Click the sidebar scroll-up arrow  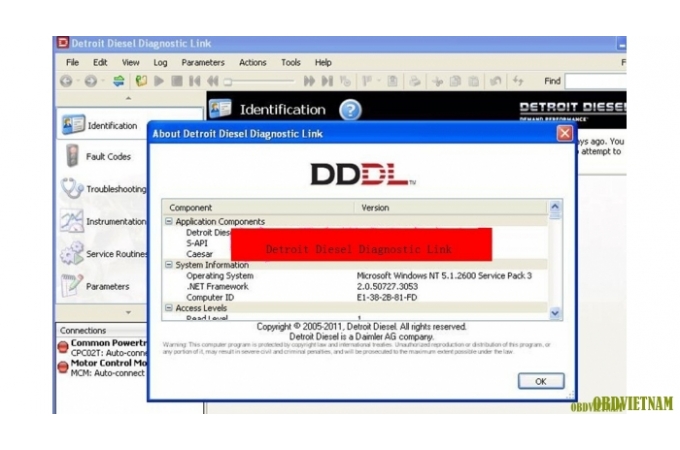128,98
